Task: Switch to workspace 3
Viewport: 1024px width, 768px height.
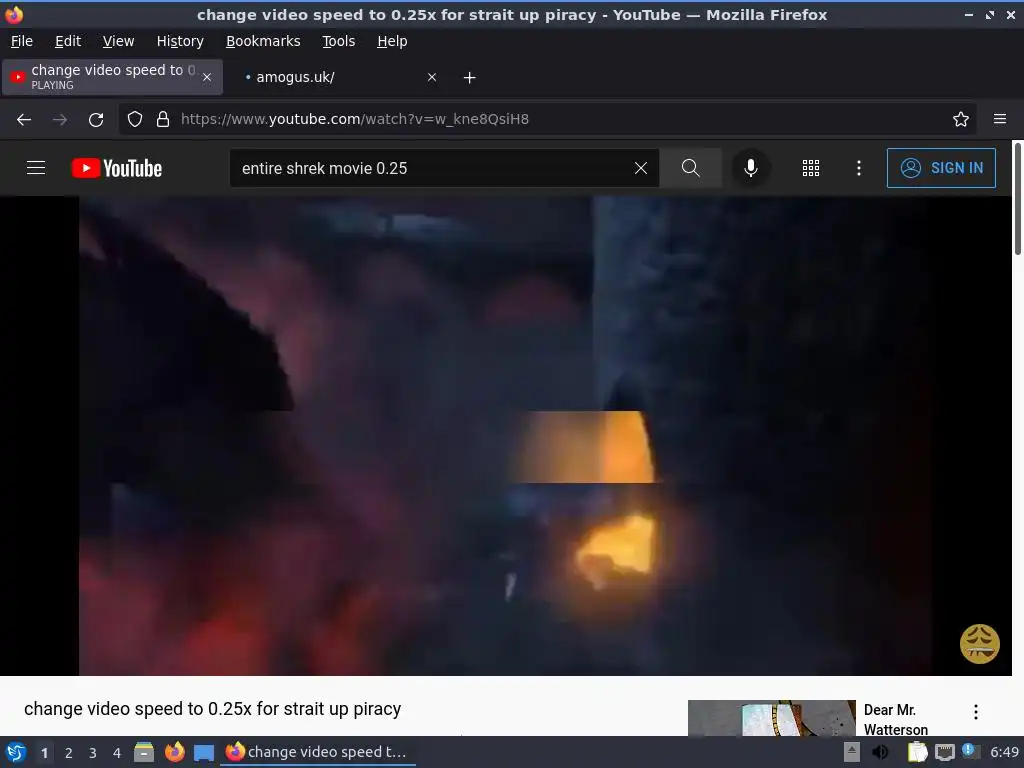Action: (x=93, y=753)
